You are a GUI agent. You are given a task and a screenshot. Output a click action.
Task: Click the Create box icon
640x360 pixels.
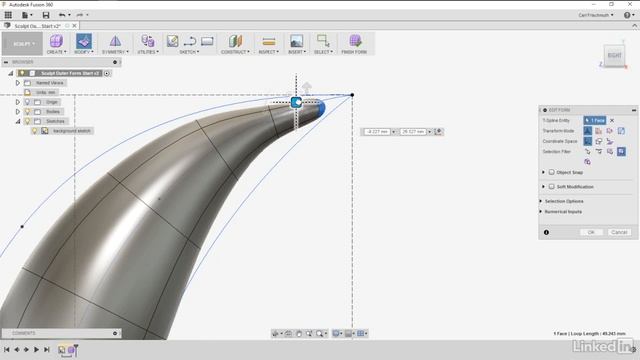coord(56,41)
